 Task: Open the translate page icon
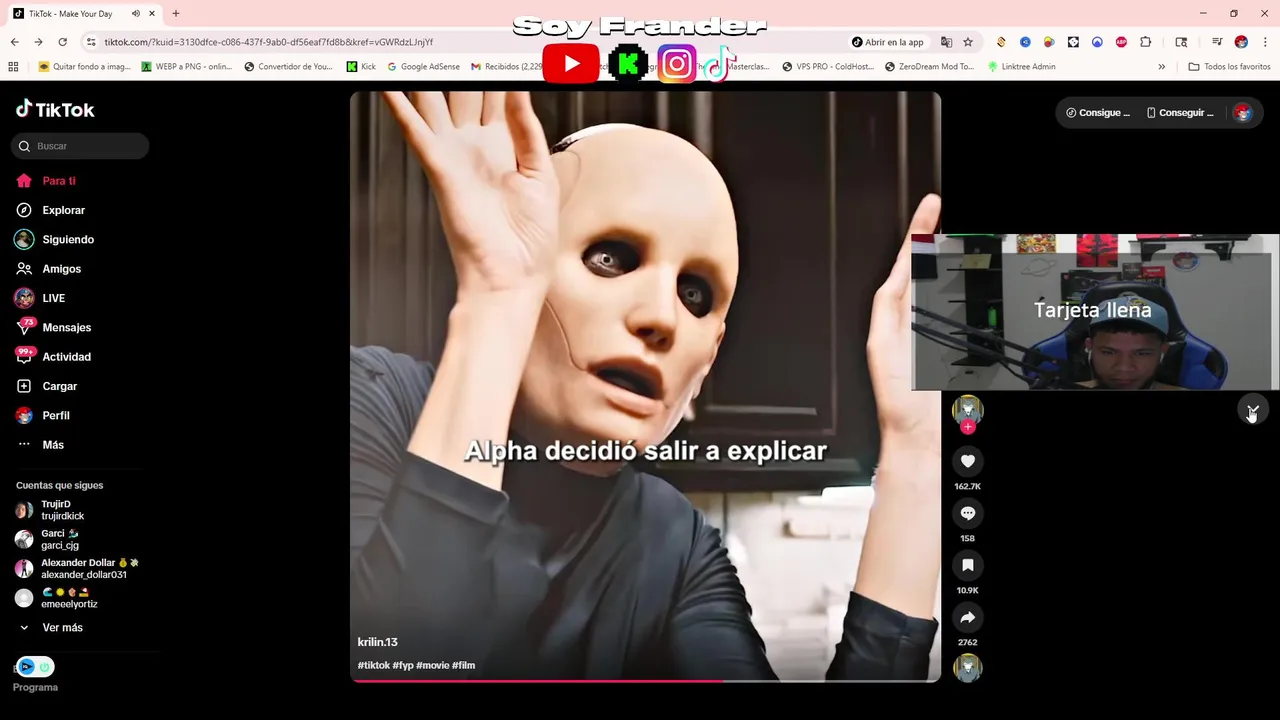(x=946, y=42)
